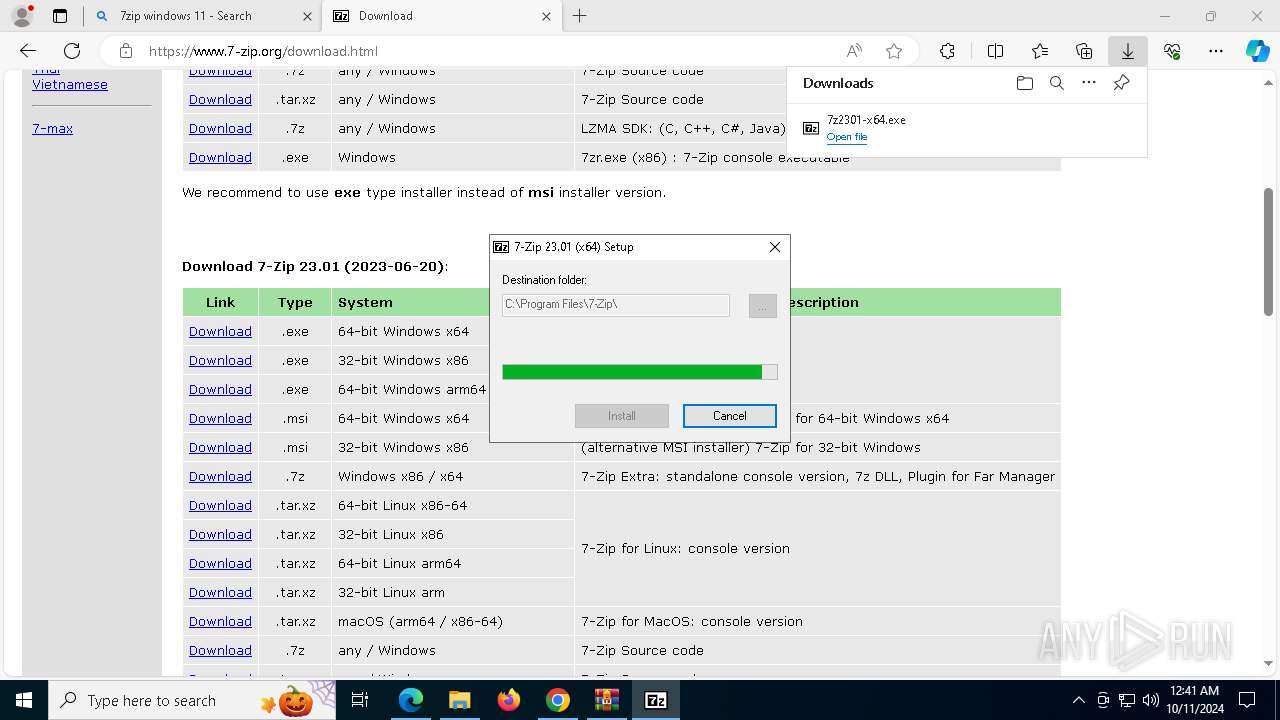Image resolution: width=1280 pixels, height=720 pixels.
Task: Launch Google Chrome from the taskbar
Action: 558,700
